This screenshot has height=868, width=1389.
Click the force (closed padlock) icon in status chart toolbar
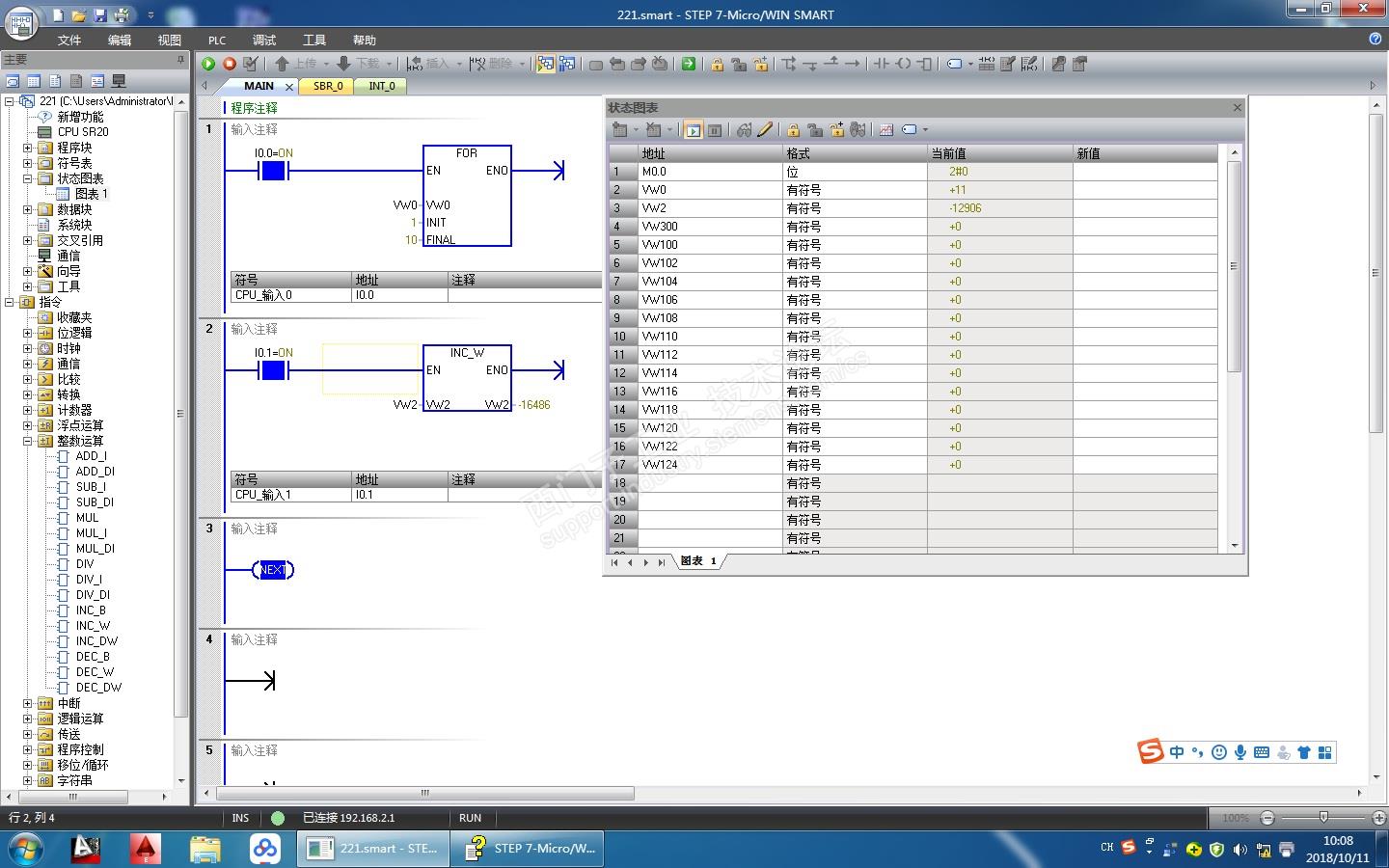click(x=793, y=129)
